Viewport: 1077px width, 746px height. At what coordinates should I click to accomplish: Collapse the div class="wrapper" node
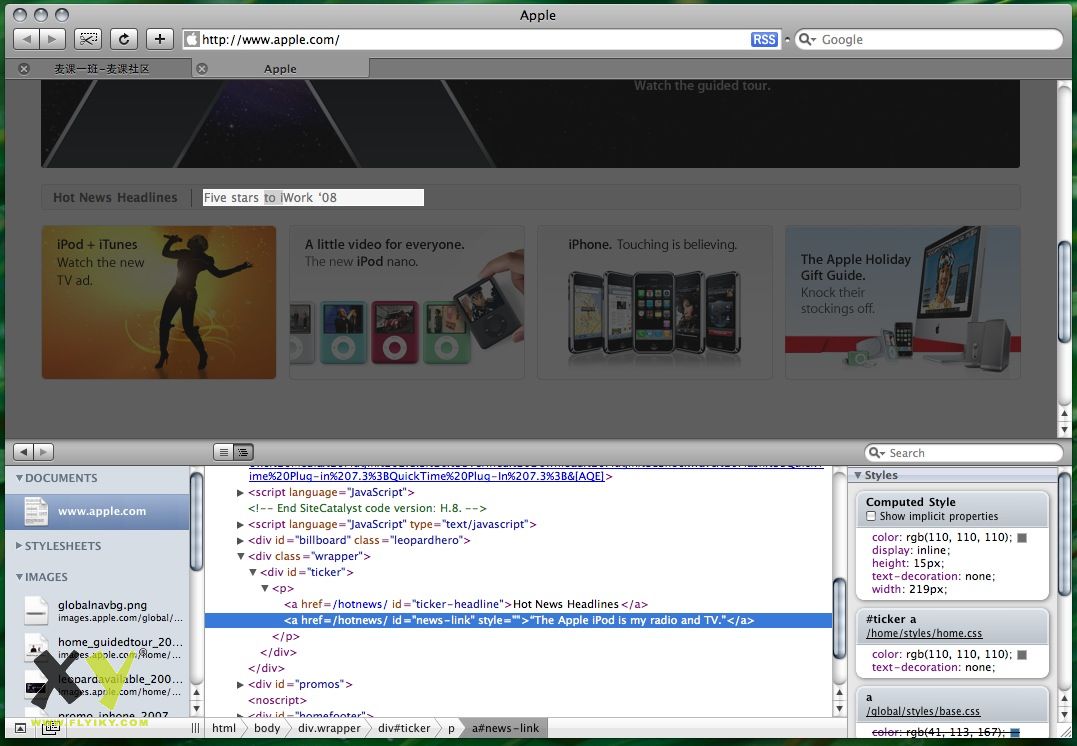coord(240,556)
